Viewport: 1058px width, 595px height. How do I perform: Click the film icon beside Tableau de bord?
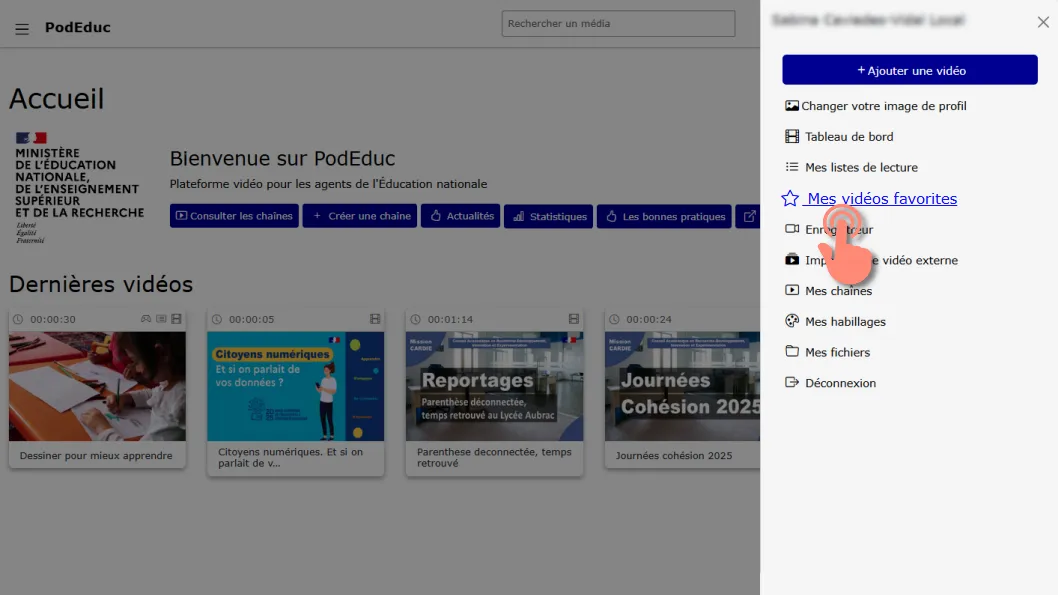click(791, 136)
